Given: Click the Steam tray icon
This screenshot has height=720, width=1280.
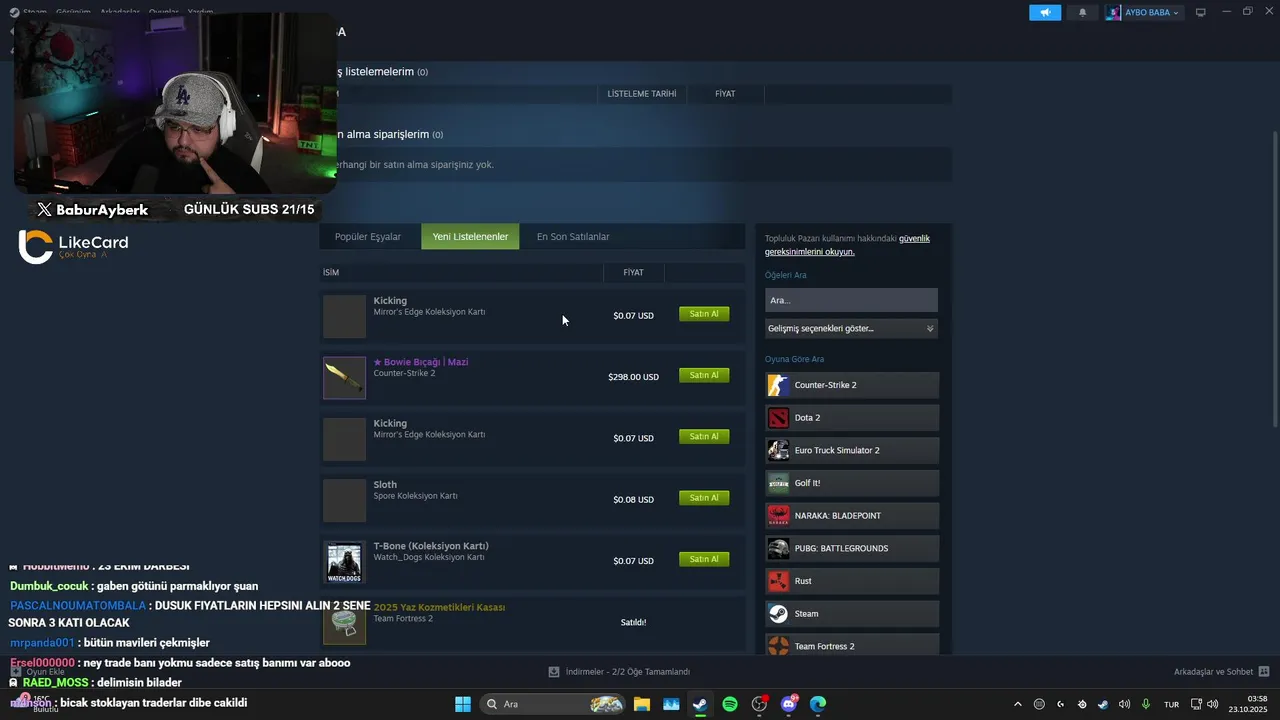Looking at the screenshot, I should click(x=1103, y=704).
